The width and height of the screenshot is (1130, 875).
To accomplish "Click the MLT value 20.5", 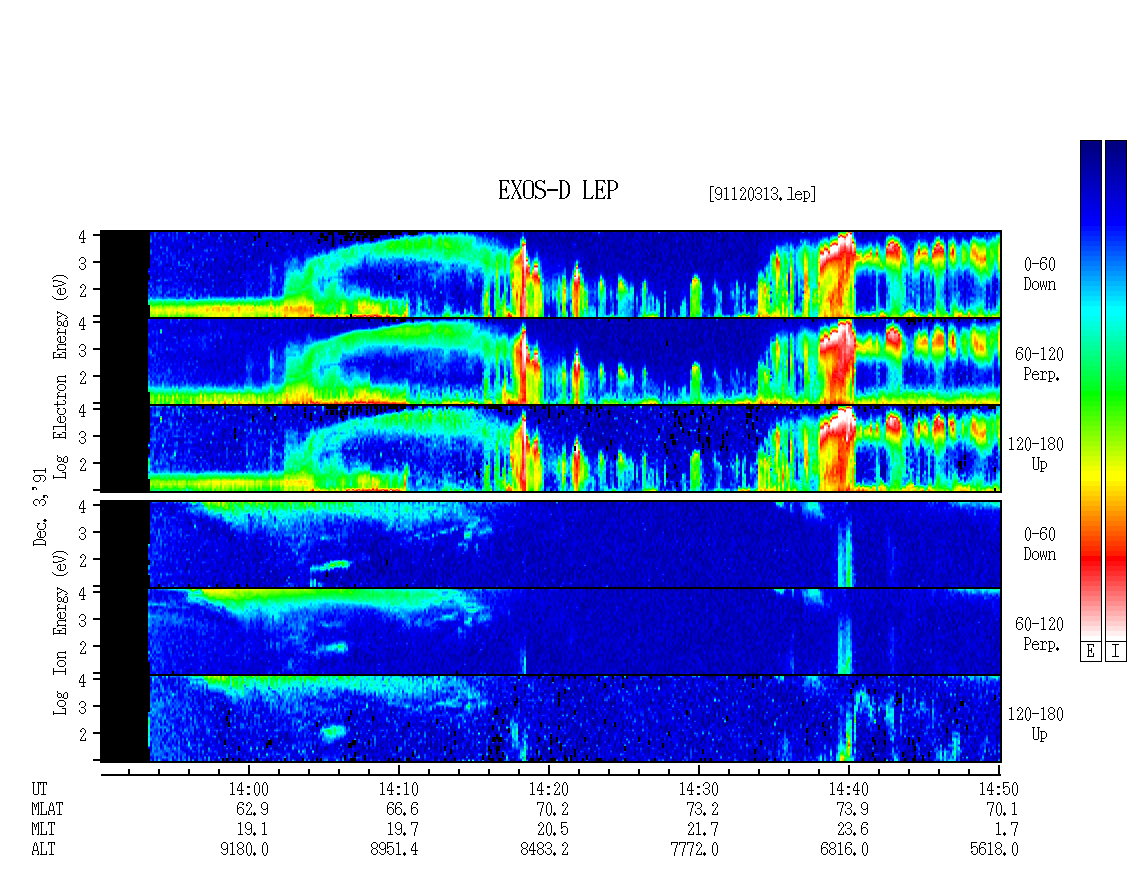I will [x=553, y=830].
